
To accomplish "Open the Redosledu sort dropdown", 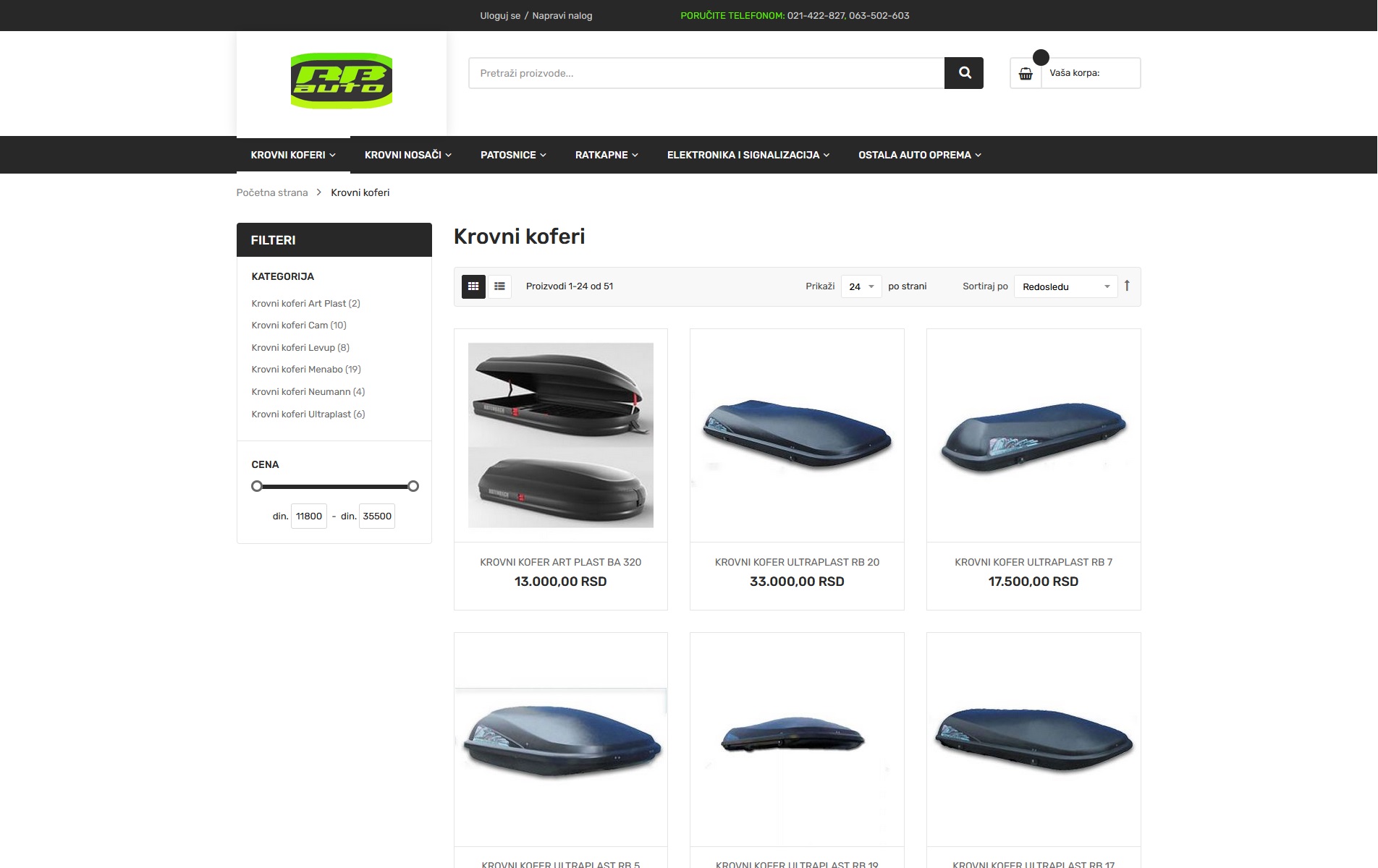I will (1066, 286).
